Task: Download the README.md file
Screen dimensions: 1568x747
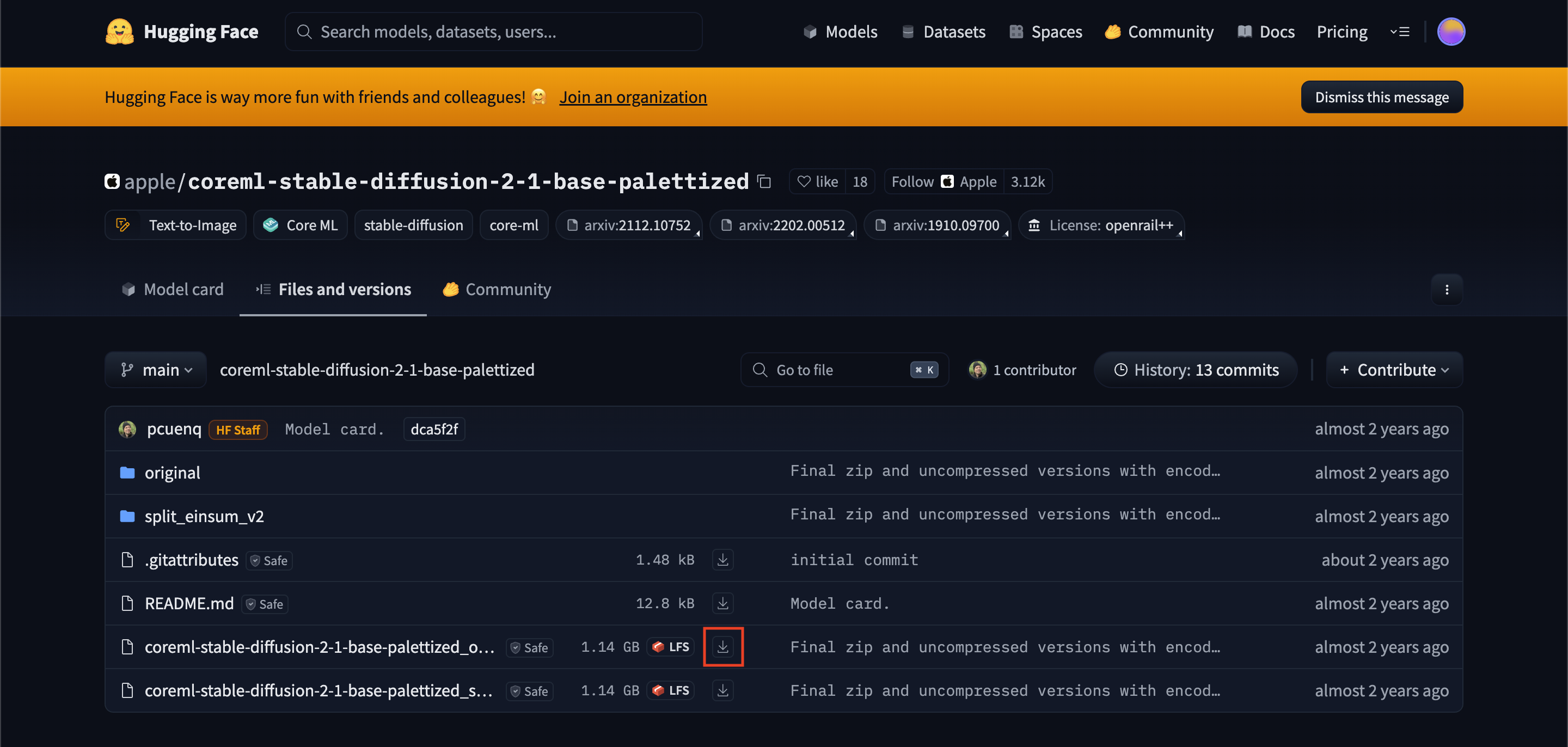Action: (722, 603)
